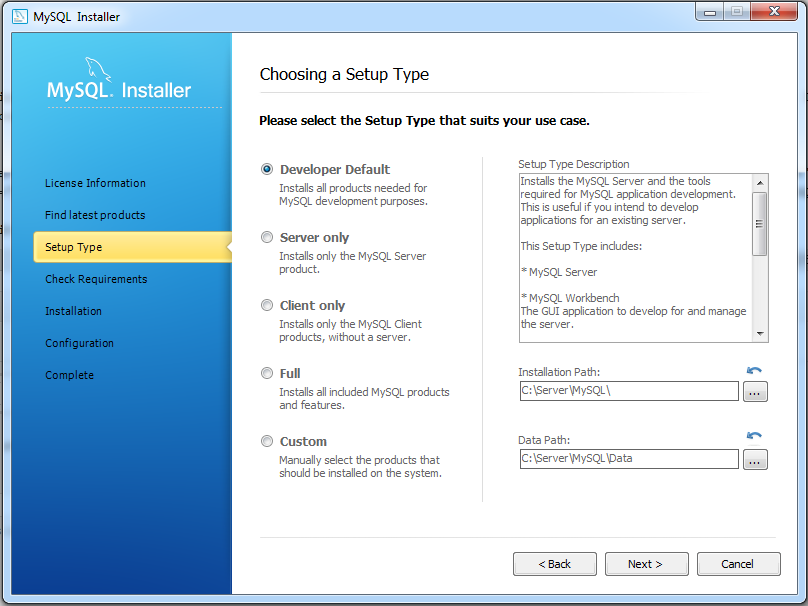Go to the Installation sidebar step
The image size is (808, 606).
(x=73, y=311)
